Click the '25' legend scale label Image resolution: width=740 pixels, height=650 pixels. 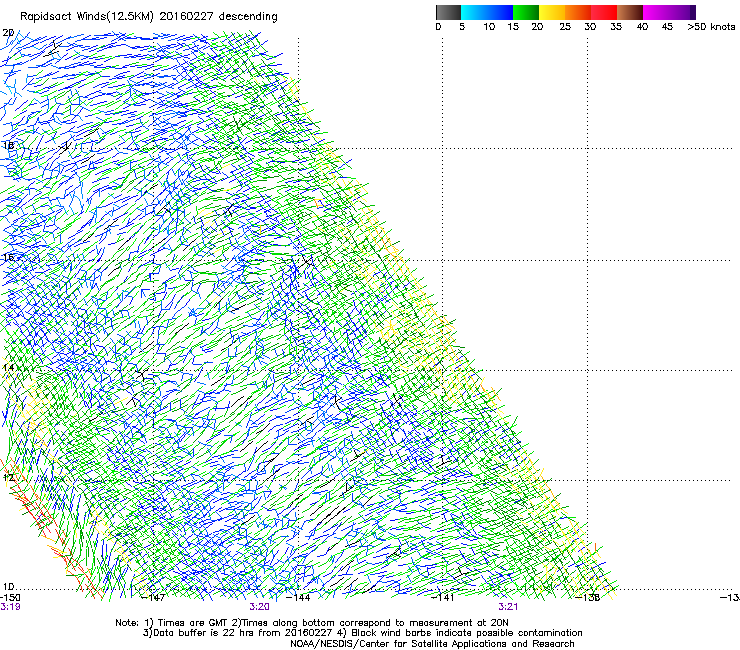(x=565, y=27)
